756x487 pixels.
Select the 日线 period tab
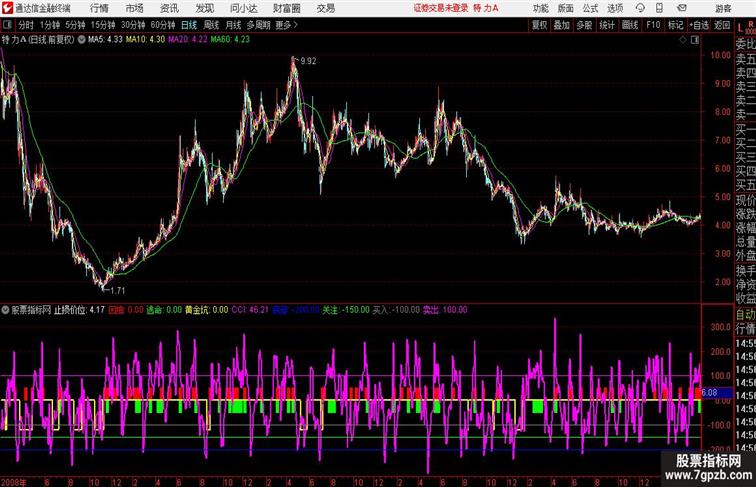click(189, 25)
